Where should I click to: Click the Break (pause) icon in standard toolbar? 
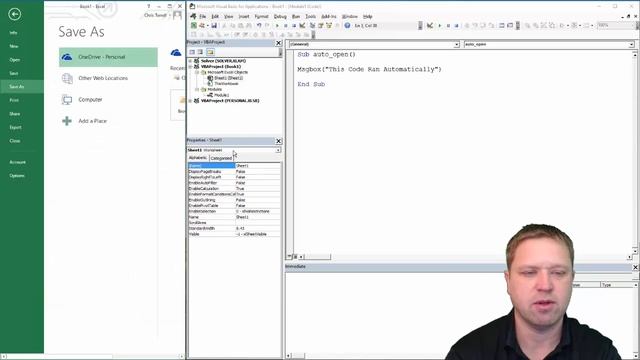(x=286, y=25)
